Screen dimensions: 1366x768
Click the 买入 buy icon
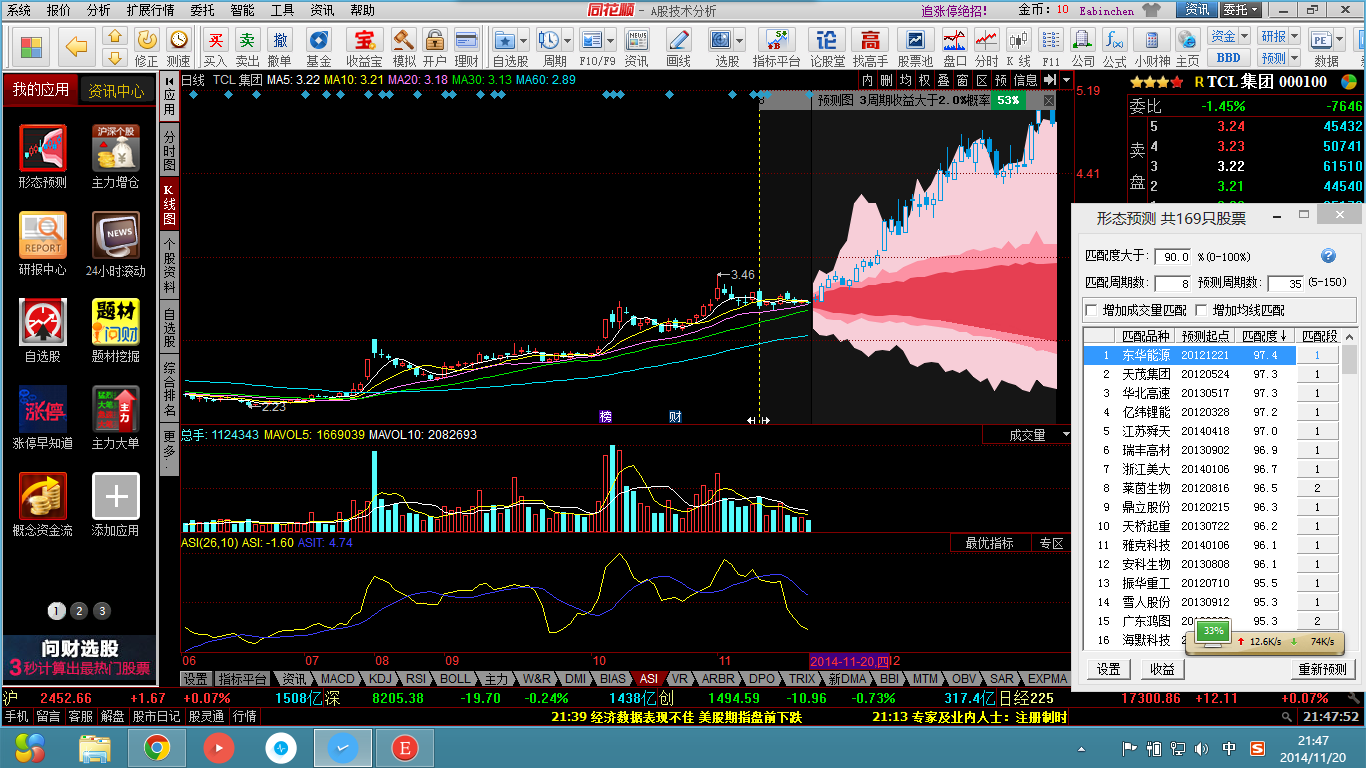pos(215,46)
